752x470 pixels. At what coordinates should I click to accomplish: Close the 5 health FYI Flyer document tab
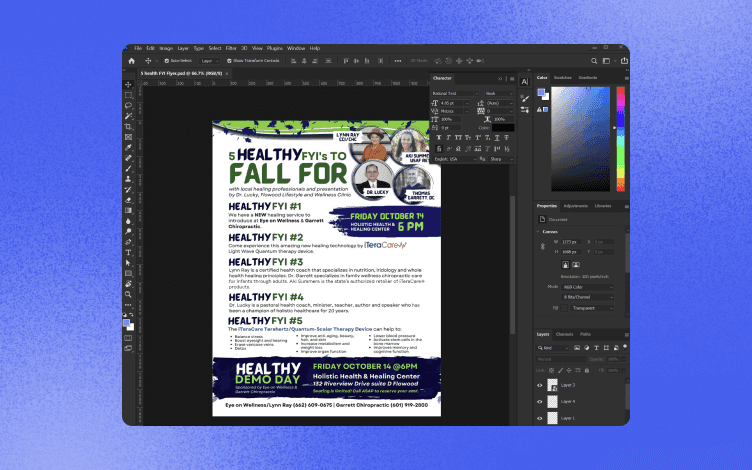(x=227, y=73)
